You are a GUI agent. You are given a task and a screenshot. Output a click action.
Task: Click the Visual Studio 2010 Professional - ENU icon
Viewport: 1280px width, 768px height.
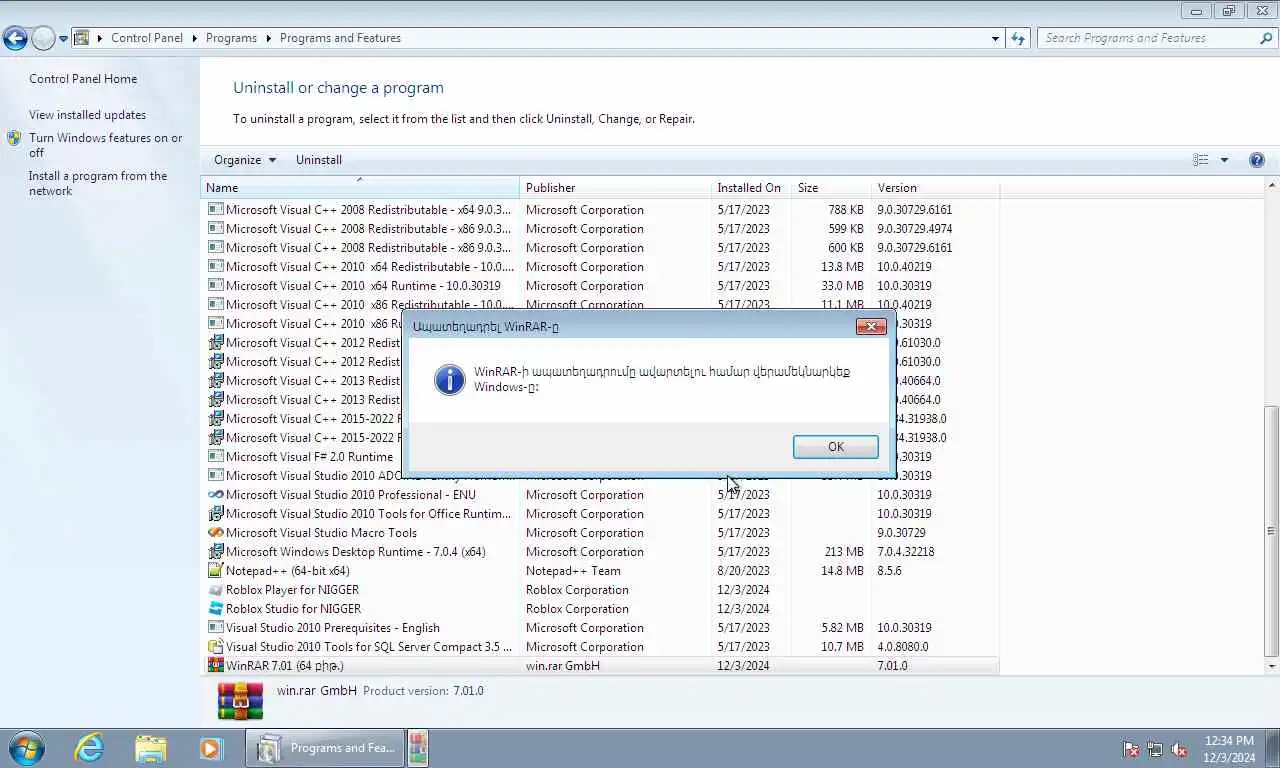(215, 495)
